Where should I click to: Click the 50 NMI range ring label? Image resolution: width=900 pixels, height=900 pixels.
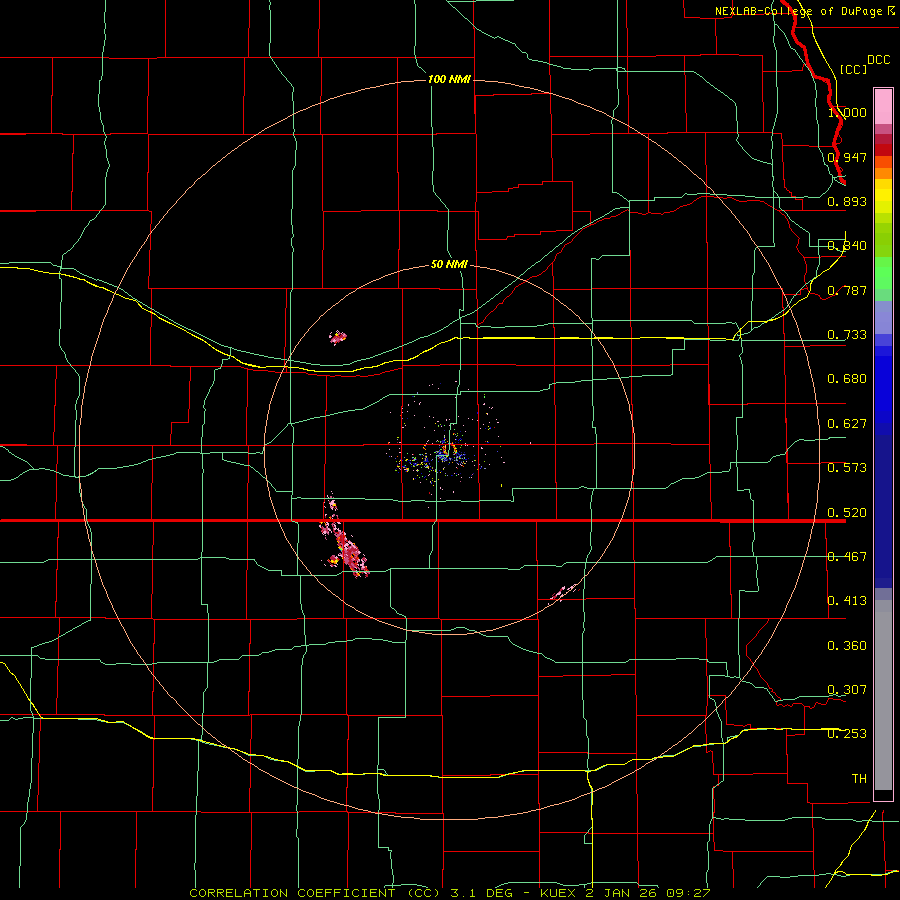pyautogui.click(x=449, y=264)
